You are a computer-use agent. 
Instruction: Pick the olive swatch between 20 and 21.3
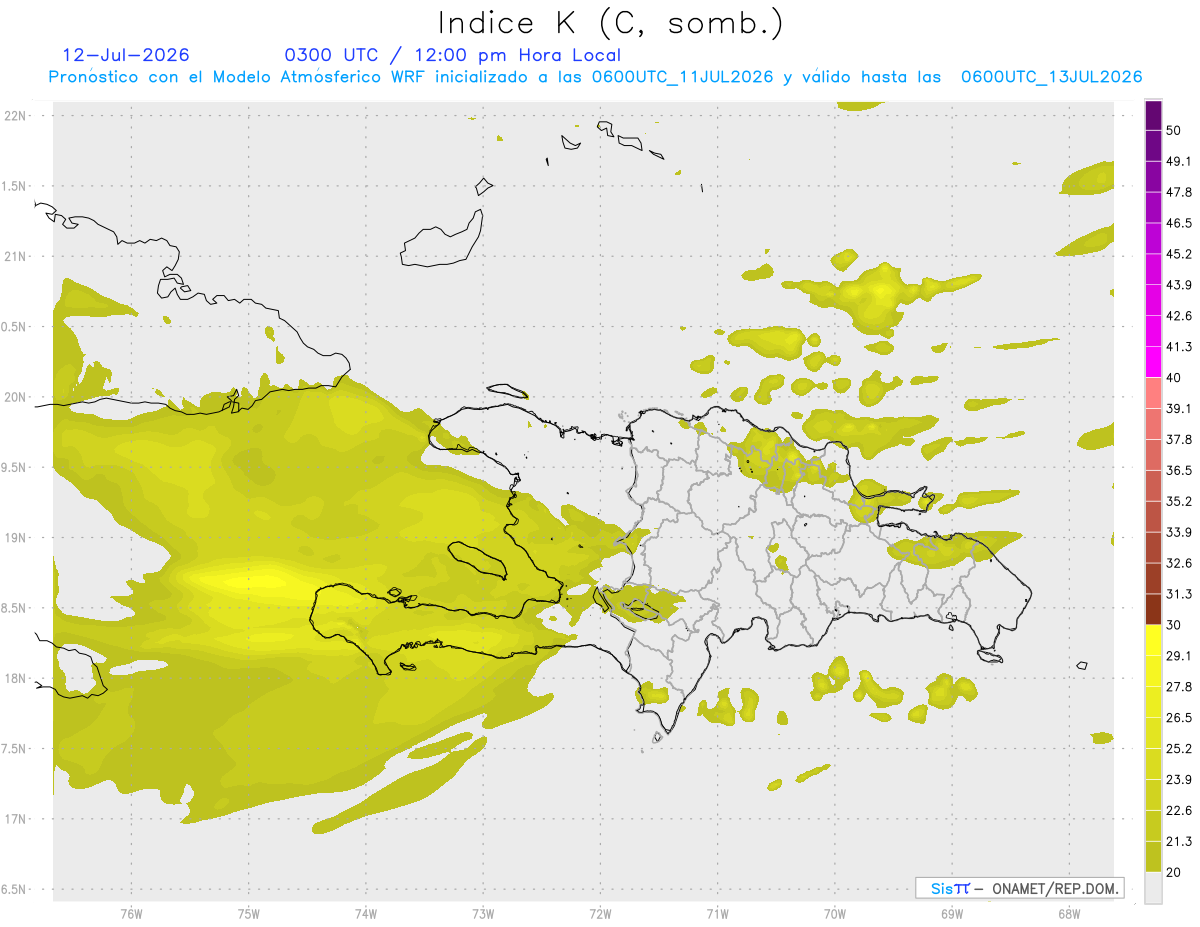coord(1153,857)
